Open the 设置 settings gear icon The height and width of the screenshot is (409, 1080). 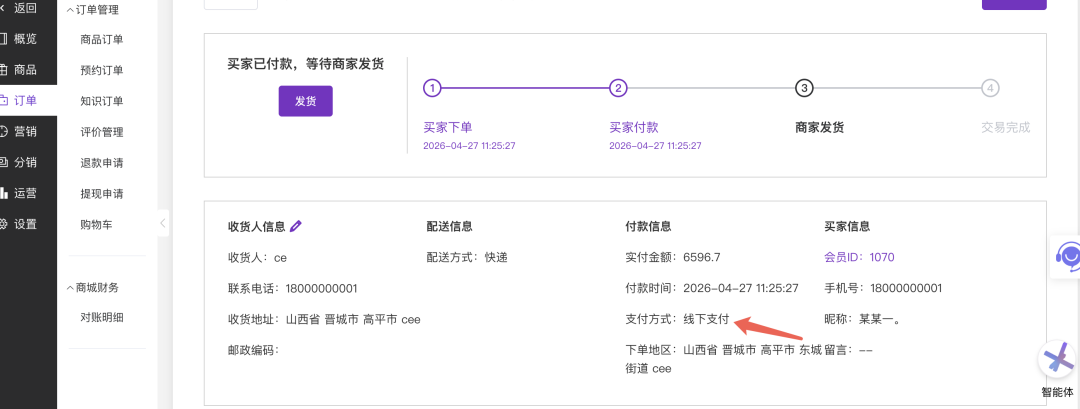pyautogui.click(x=4, y=224)
